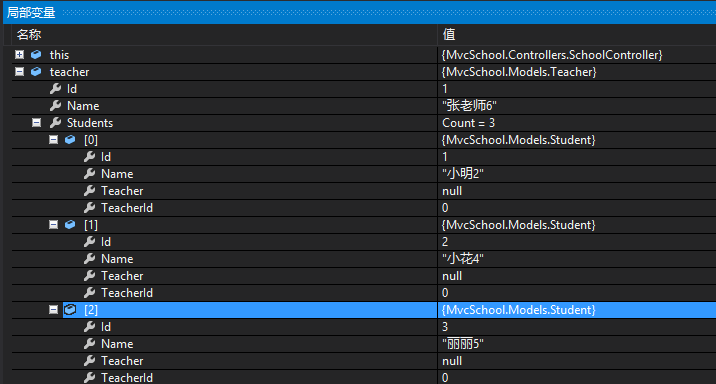This screenshot has height=384, width=716.
Task: Click {MvcSchool.Models.Student} value in [0] row
Action: point(519,140)
